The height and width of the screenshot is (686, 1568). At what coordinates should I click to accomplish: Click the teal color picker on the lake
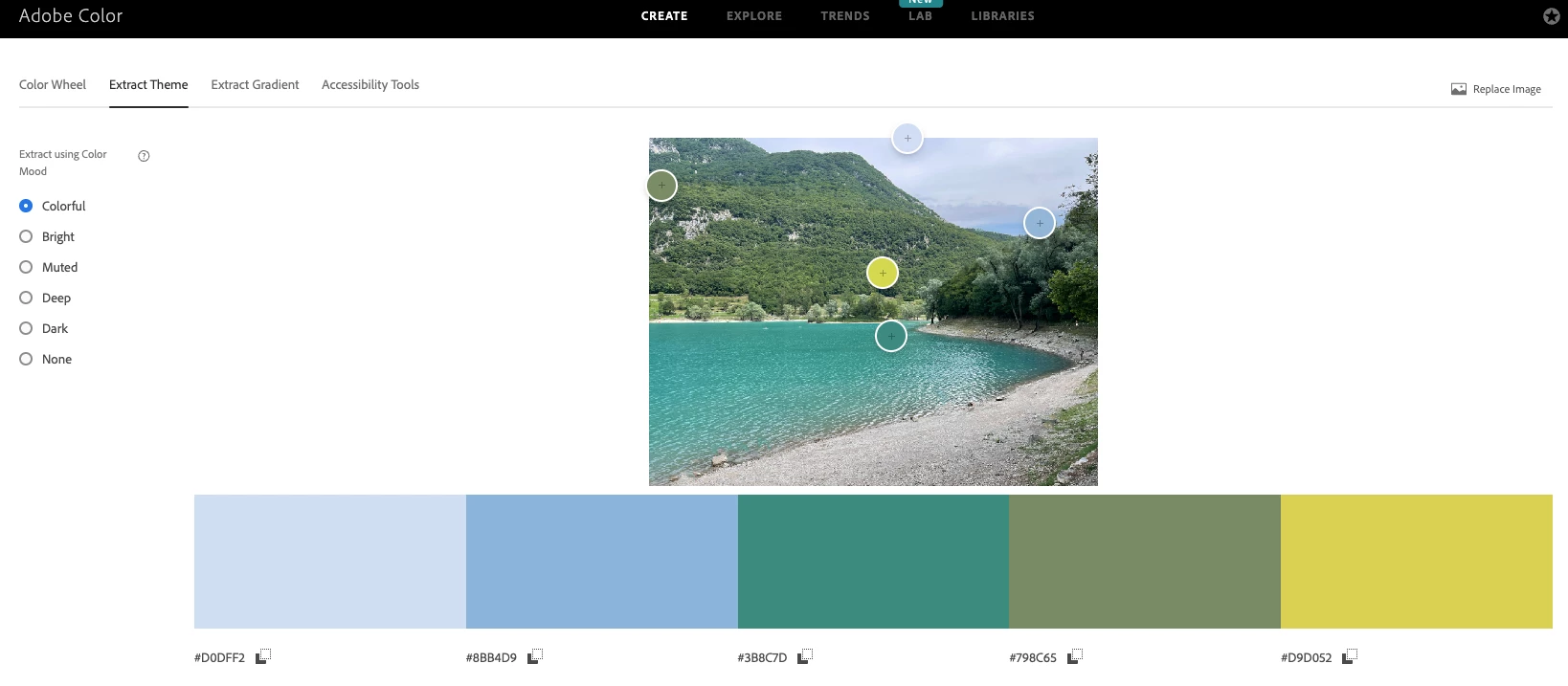point(891,336)
